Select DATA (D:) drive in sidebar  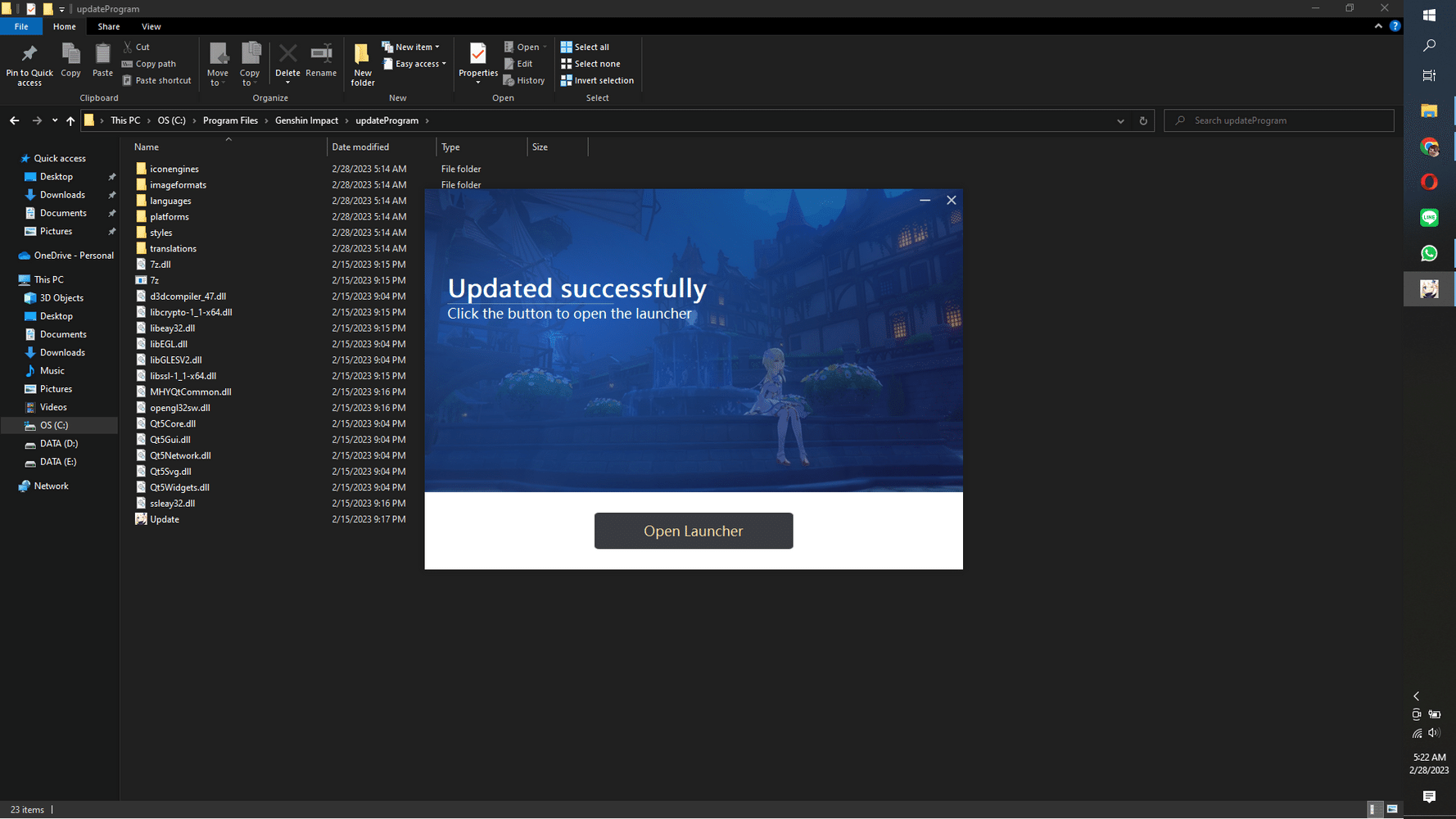coord(58,443)
